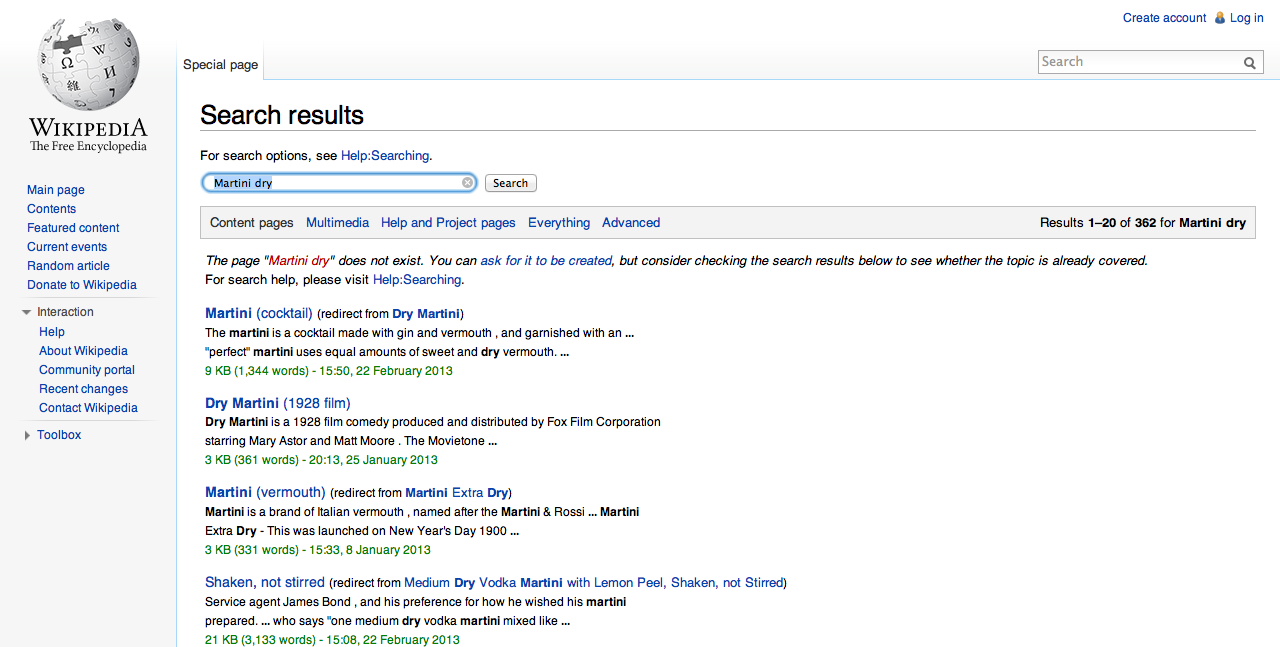Open Help:Searching link under the heading
This screenshot has height=647, width=1280.
point(385,156)
